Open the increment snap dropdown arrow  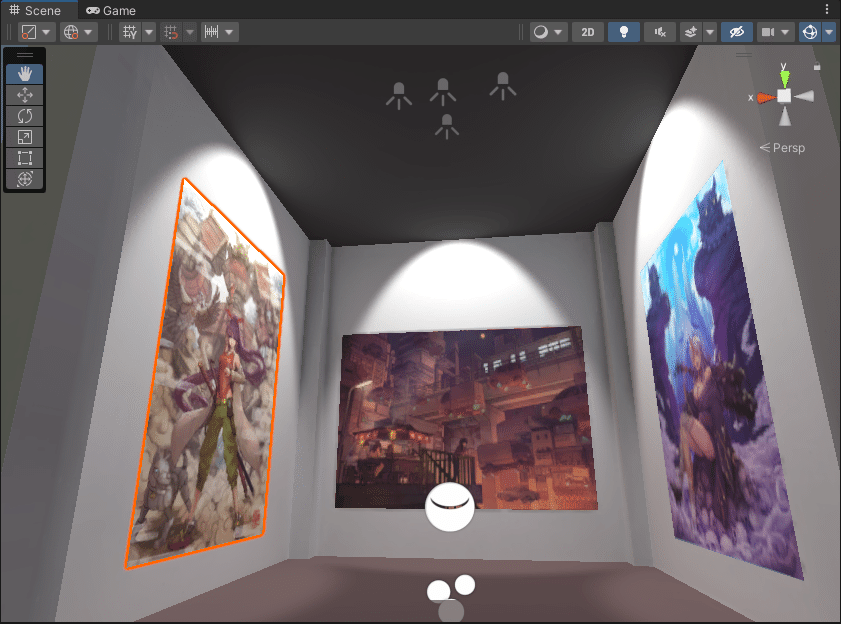click(230, 32)
